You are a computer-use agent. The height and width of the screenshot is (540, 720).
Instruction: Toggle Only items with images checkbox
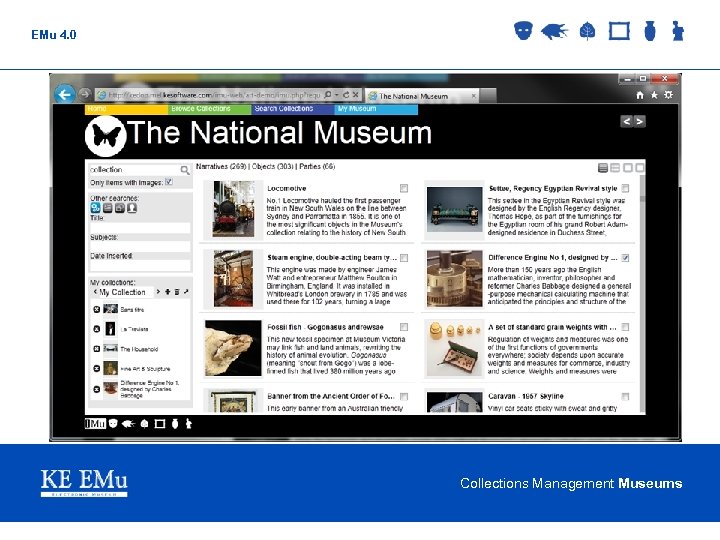click(169, 182)
